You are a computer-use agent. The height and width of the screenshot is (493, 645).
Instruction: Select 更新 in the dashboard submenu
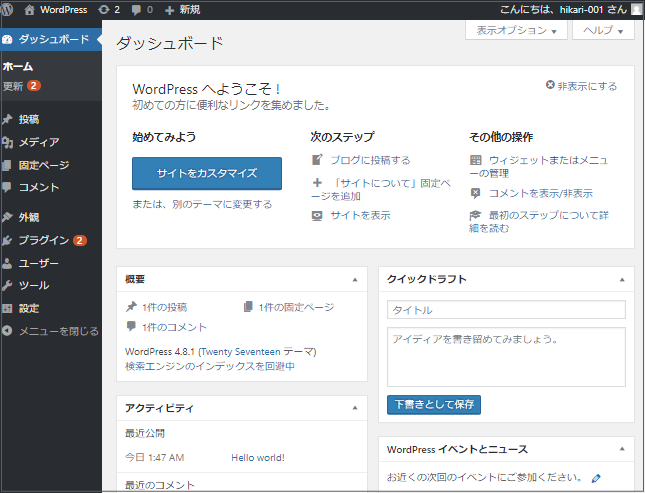[13, 86]
